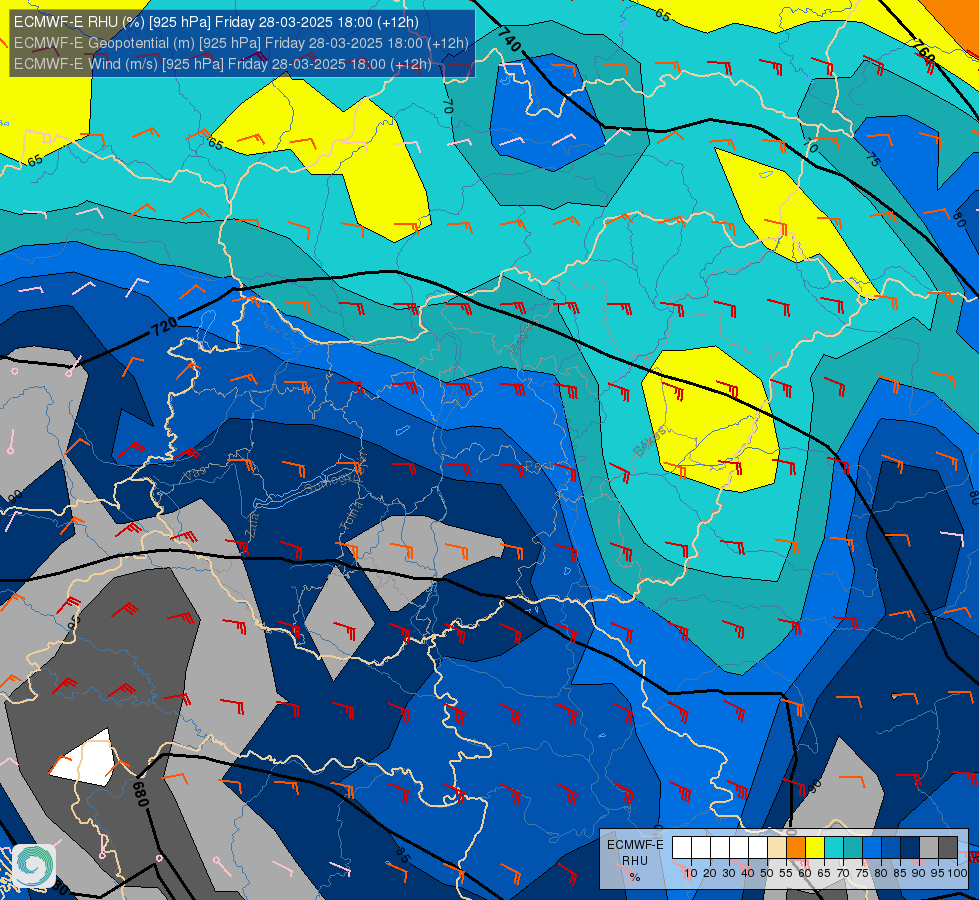Click the 680 geopotential contour label
Screen dimensions: 979x900
[140, 793]
